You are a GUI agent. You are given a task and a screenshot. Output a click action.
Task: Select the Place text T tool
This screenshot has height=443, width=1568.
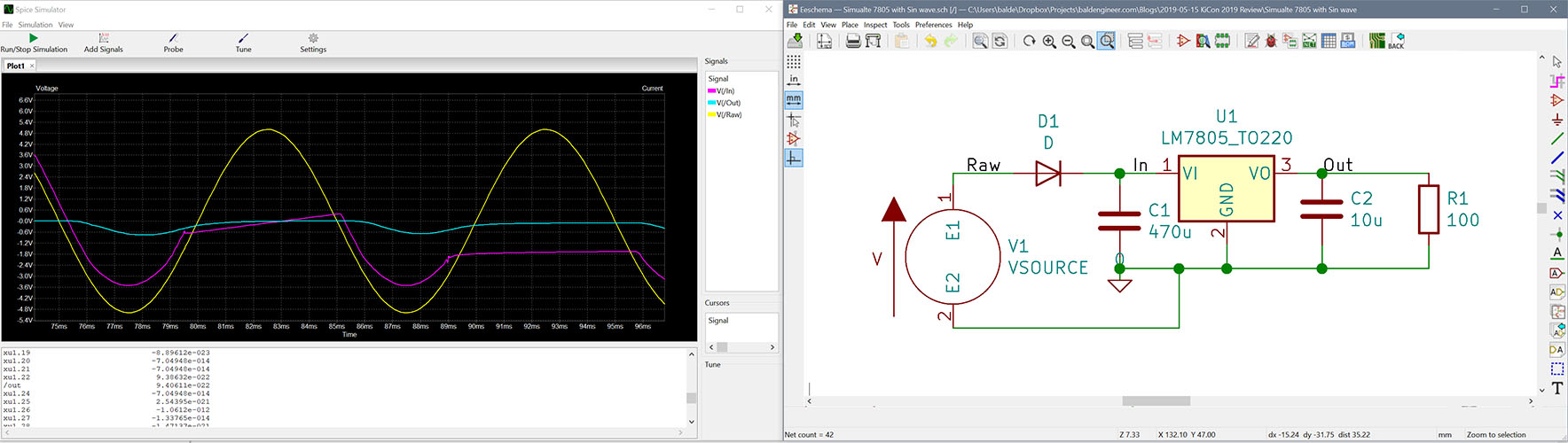point(1557,388)
